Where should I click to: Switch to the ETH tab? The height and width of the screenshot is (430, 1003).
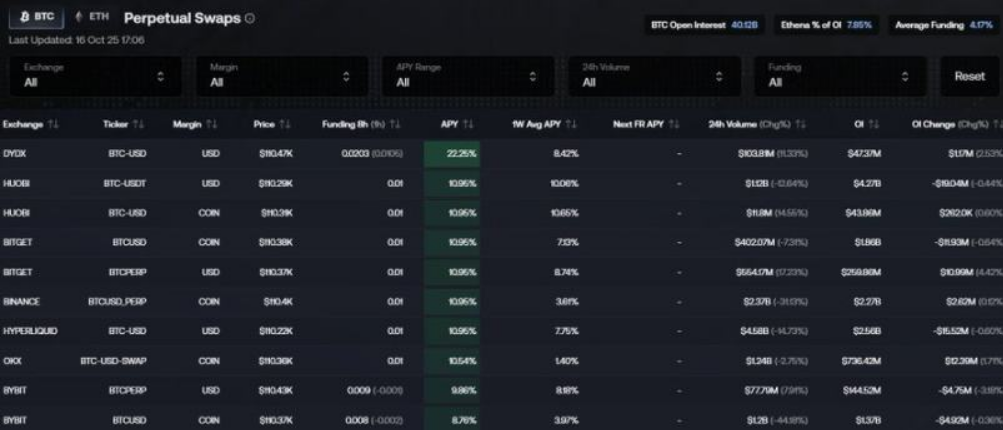[x=91, y=17]
